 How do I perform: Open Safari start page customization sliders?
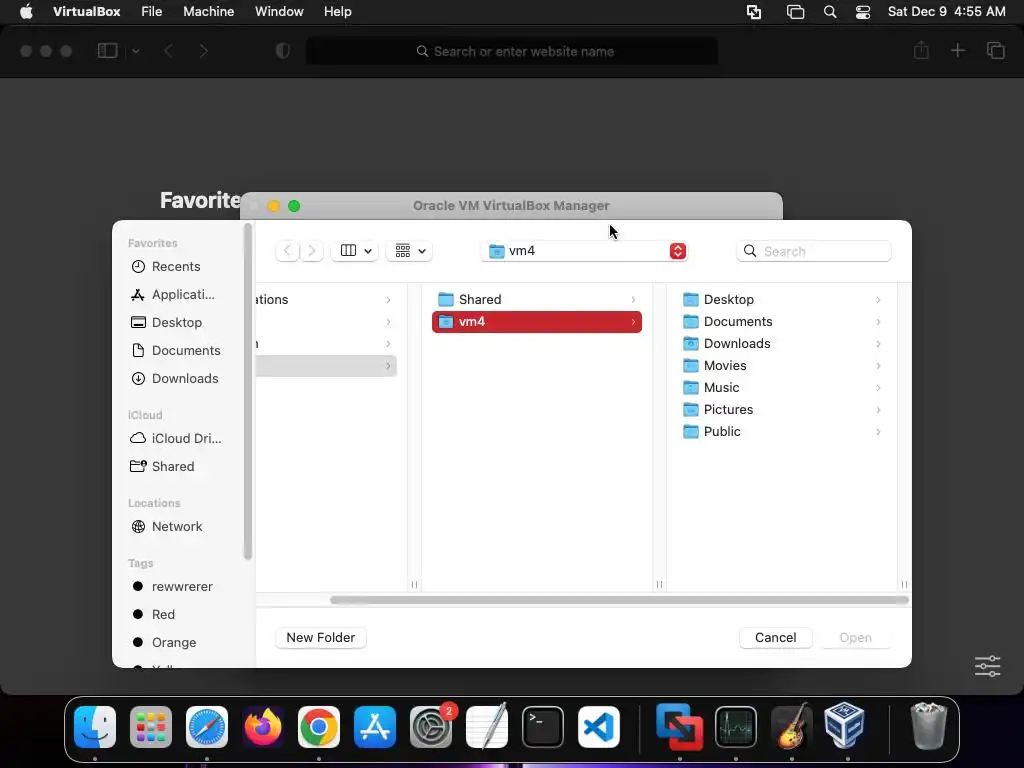(987, 666)
